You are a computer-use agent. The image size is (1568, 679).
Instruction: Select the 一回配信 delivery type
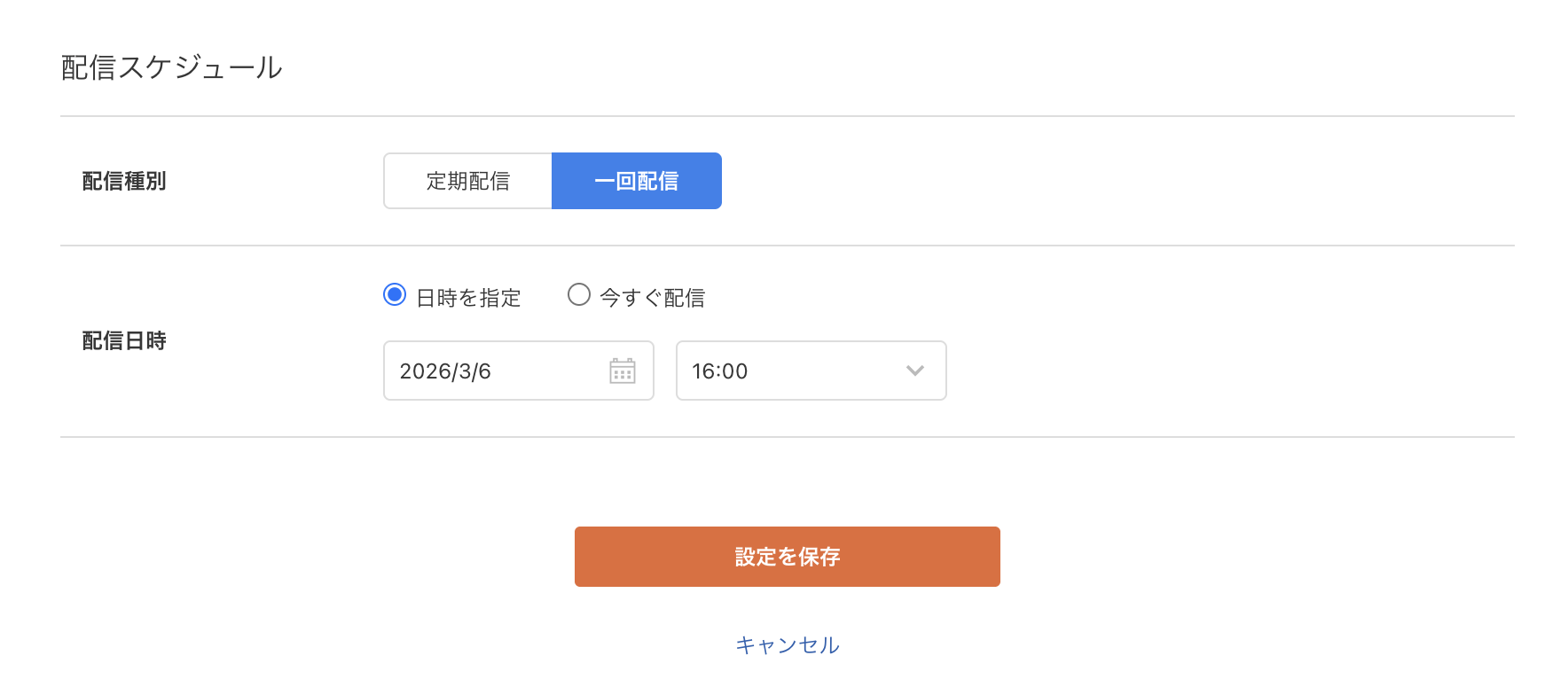click(x=636, y=181)
